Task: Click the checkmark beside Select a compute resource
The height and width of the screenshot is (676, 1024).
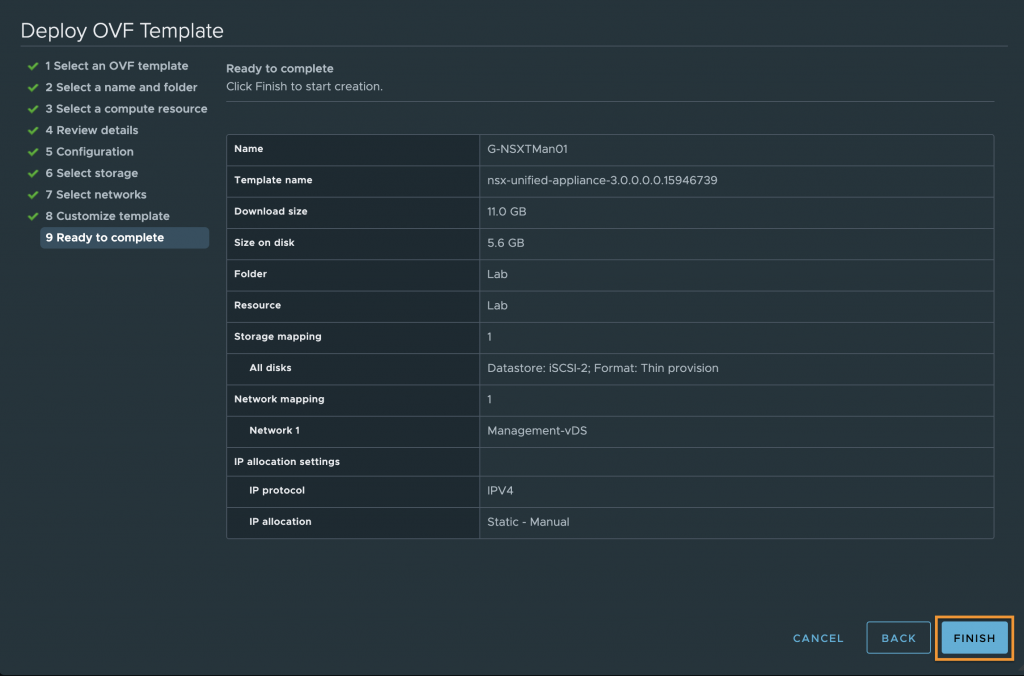Action: click(33, 109)
